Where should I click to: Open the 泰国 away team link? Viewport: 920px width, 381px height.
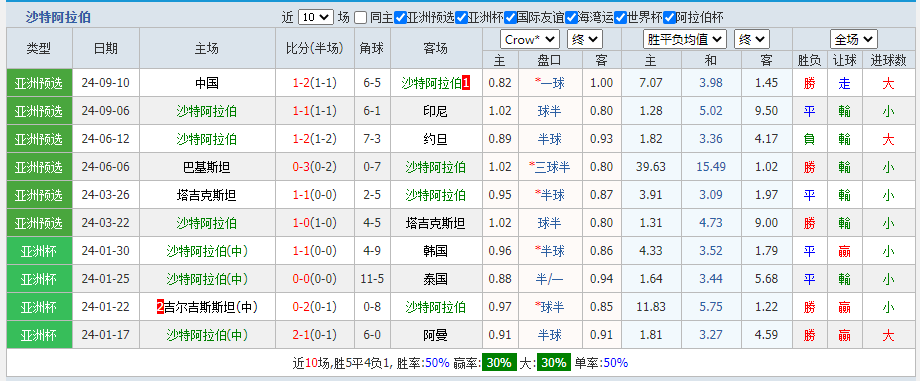[435, 279]
